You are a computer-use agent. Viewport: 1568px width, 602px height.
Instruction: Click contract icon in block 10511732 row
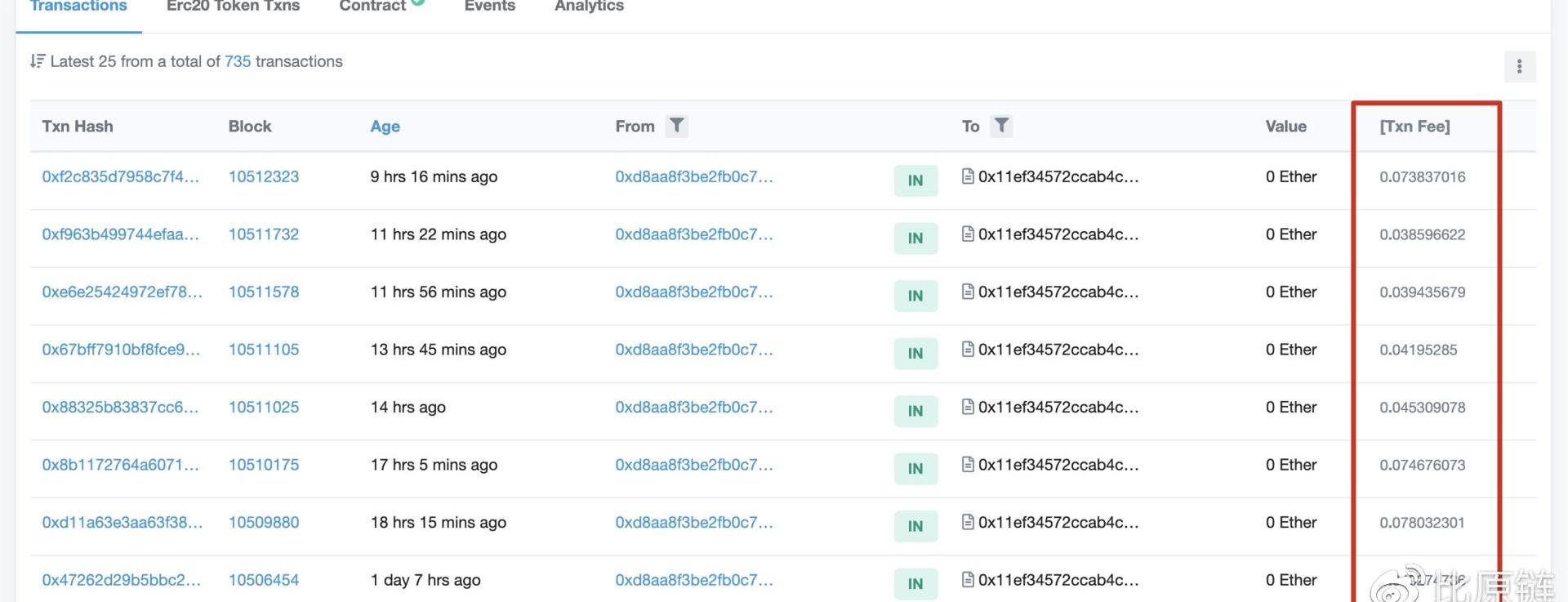(968, 234)
